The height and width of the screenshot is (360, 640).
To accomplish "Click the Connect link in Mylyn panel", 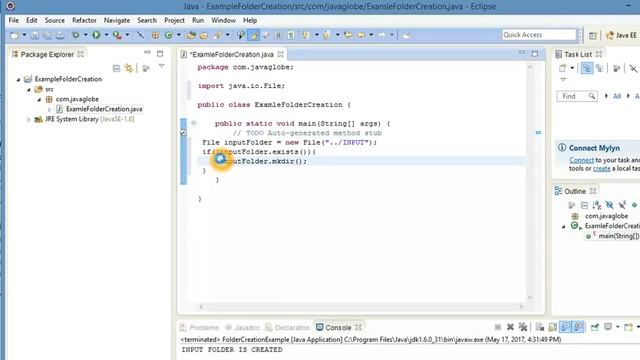I will (581, 160).
